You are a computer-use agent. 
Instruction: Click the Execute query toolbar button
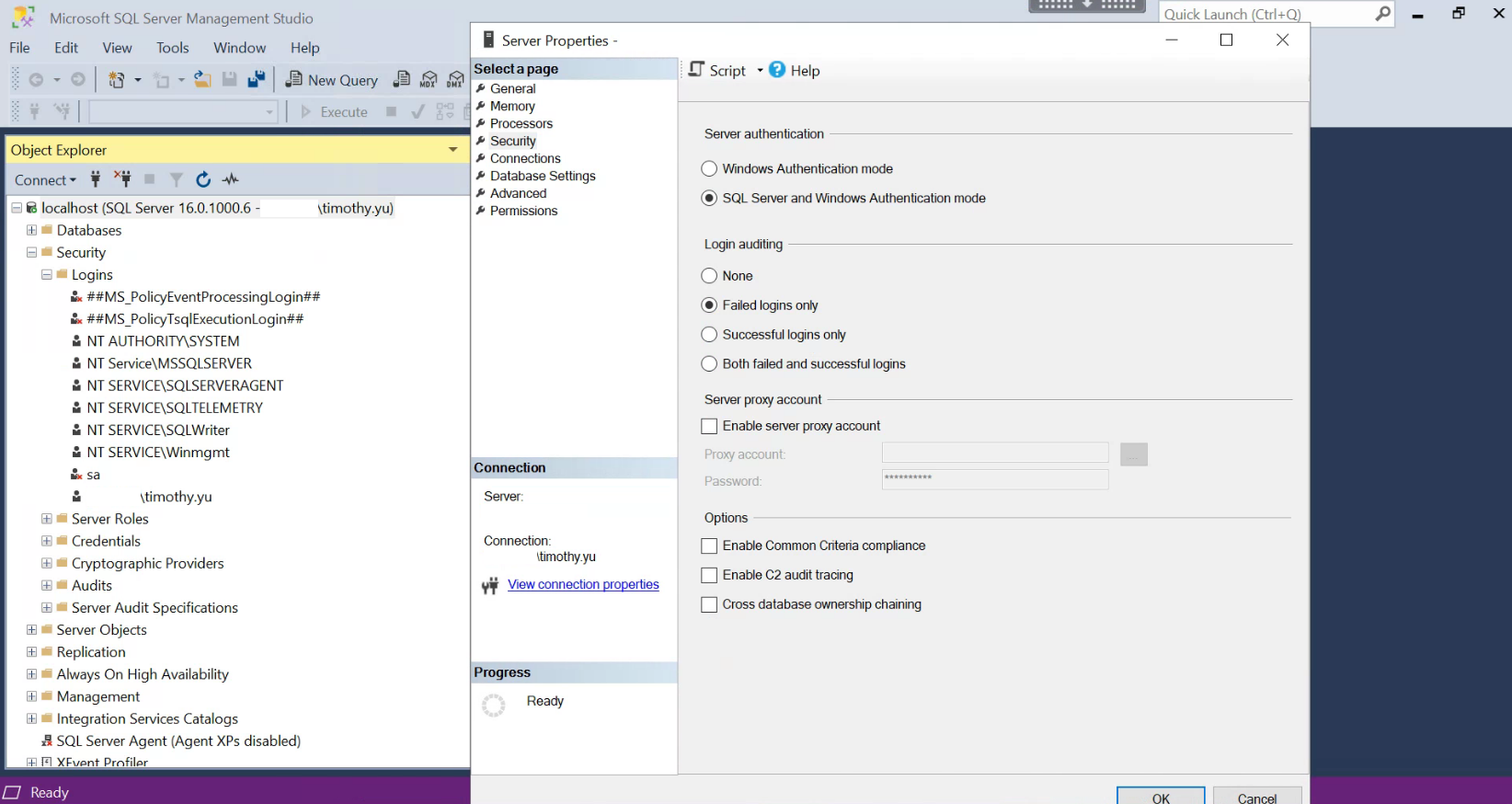coord(335,112)
